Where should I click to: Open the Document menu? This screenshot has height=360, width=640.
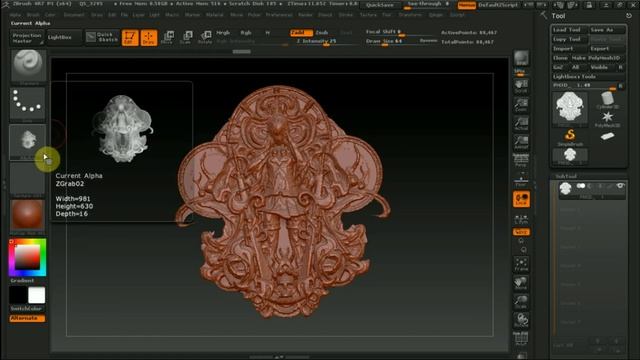(74, 15)
